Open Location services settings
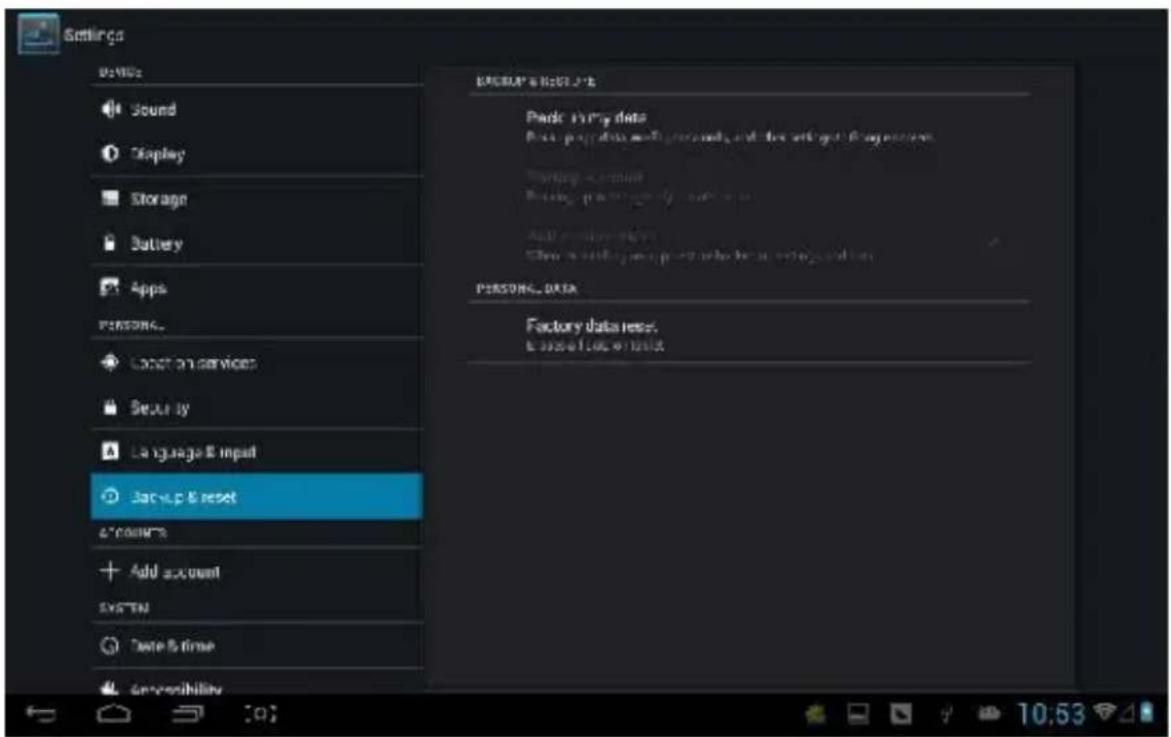Screen dimensions: 1171x737 pyautogui.click(x=256, y=363)
